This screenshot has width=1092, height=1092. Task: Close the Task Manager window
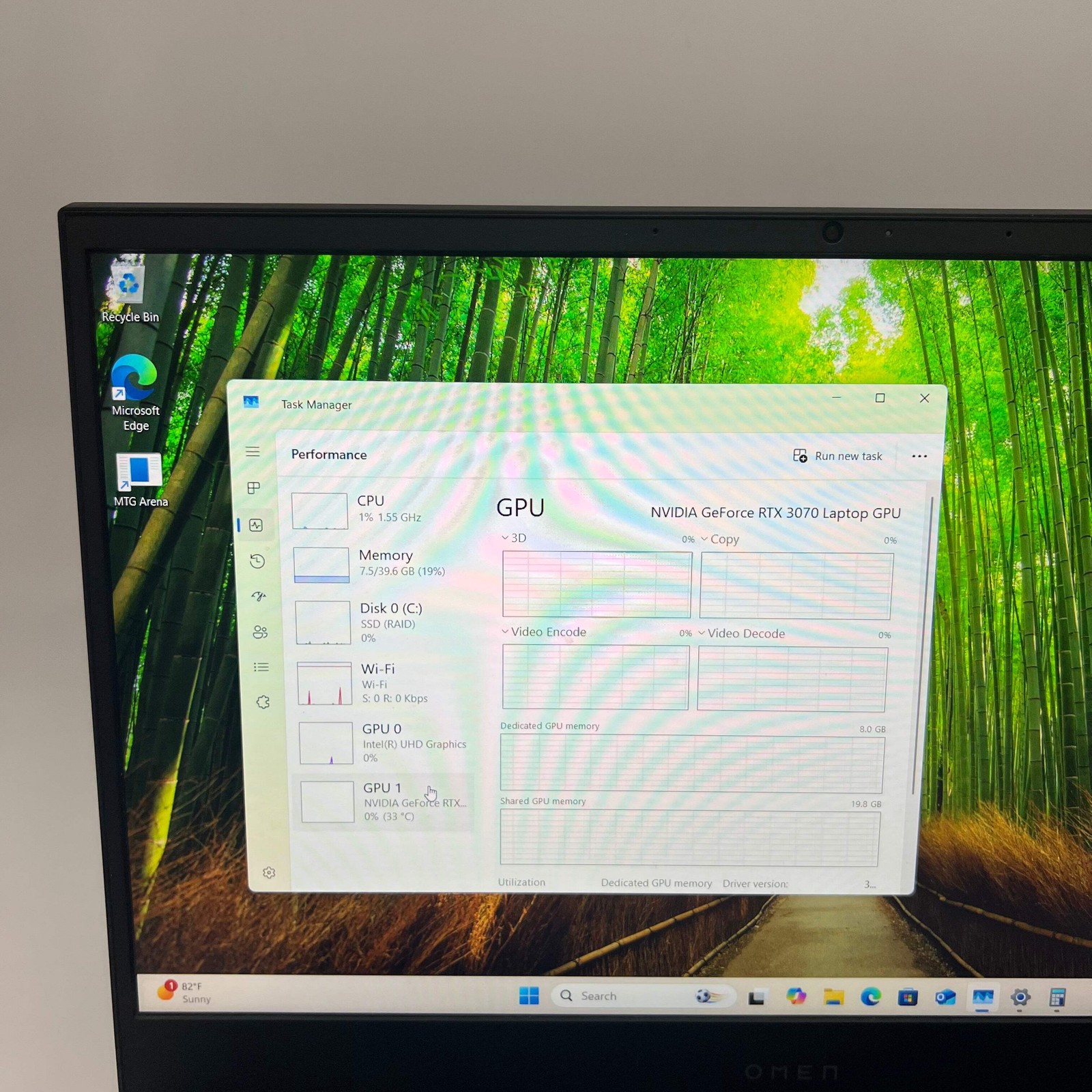(925, 399)
